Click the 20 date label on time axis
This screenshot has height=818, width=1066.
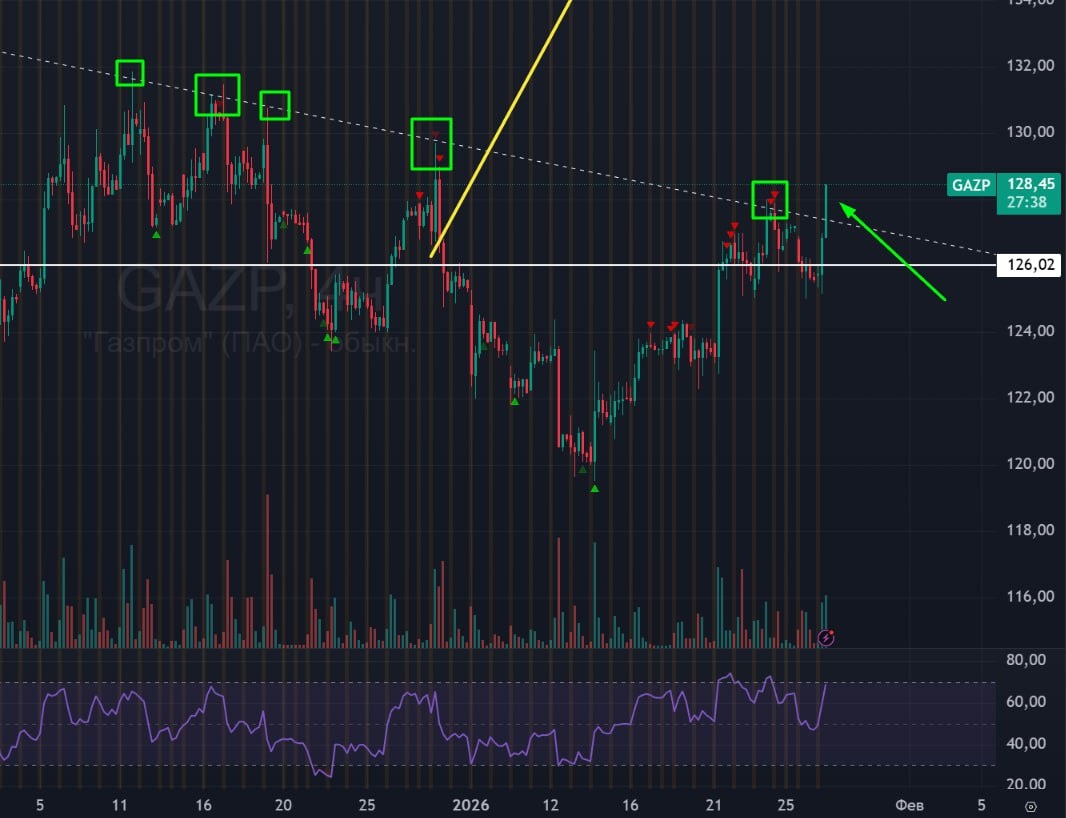[283, 805]
